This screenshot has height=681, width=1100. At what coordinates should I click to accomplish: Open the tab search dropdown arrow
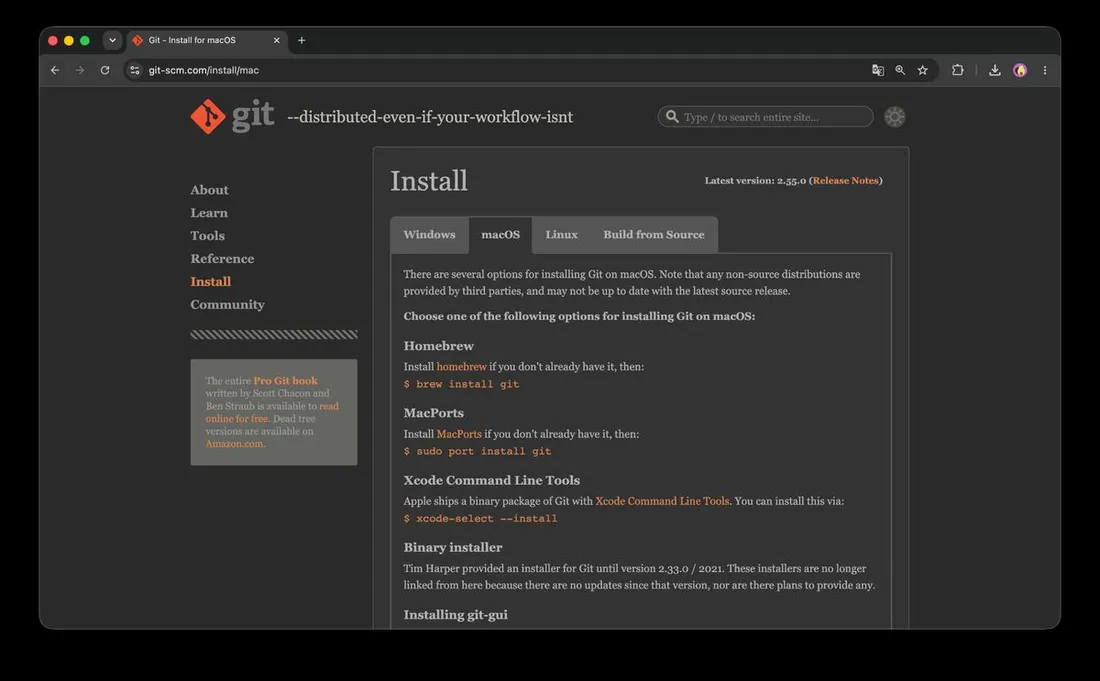(112, 40)
